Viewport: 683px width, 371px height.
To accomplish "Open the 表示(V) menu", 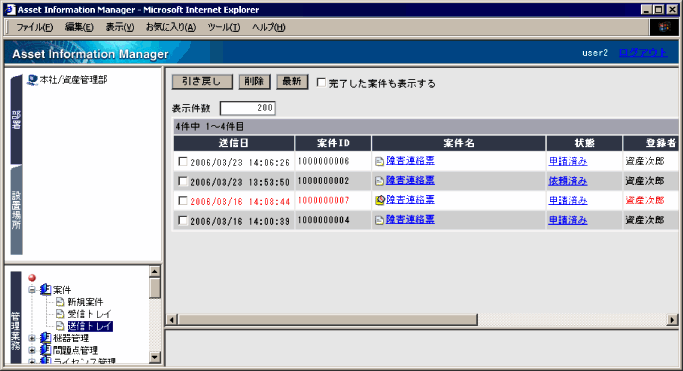I will tap(120, 27).
